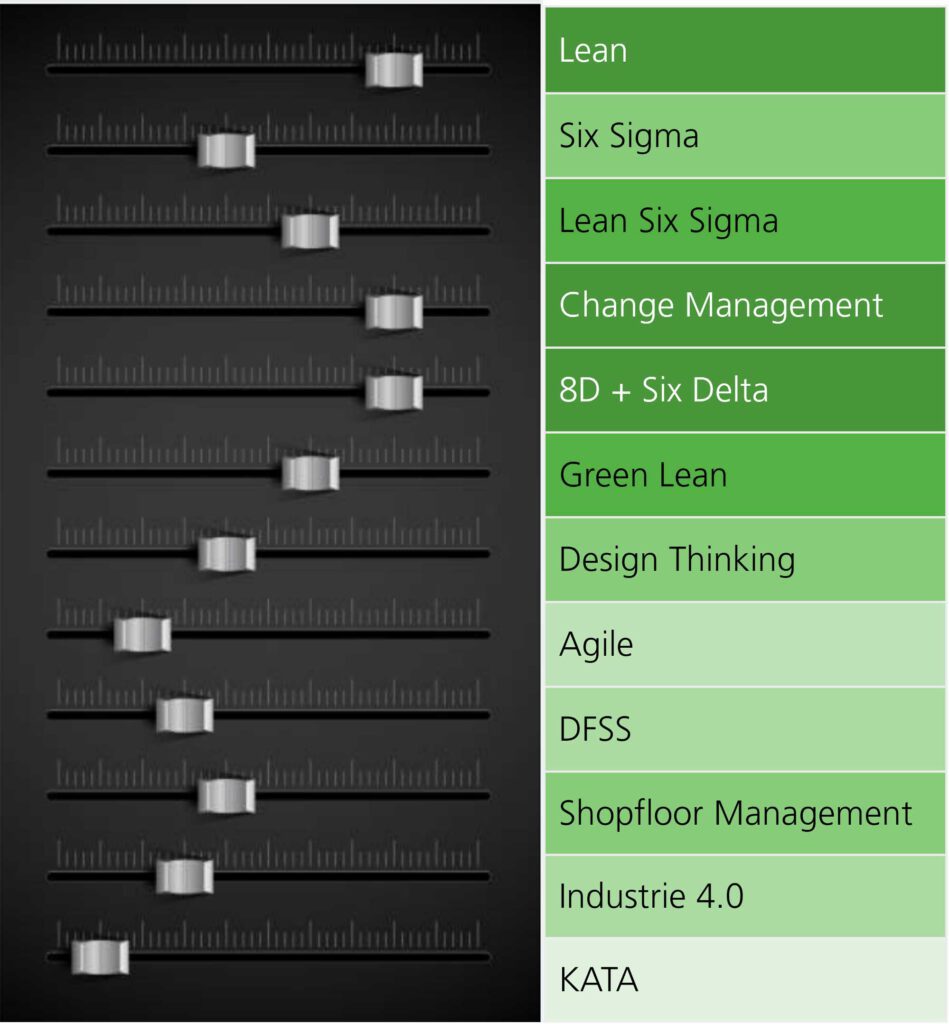
Task: Click the Lean Six Sigma slider knob
Action: point(310,231)
